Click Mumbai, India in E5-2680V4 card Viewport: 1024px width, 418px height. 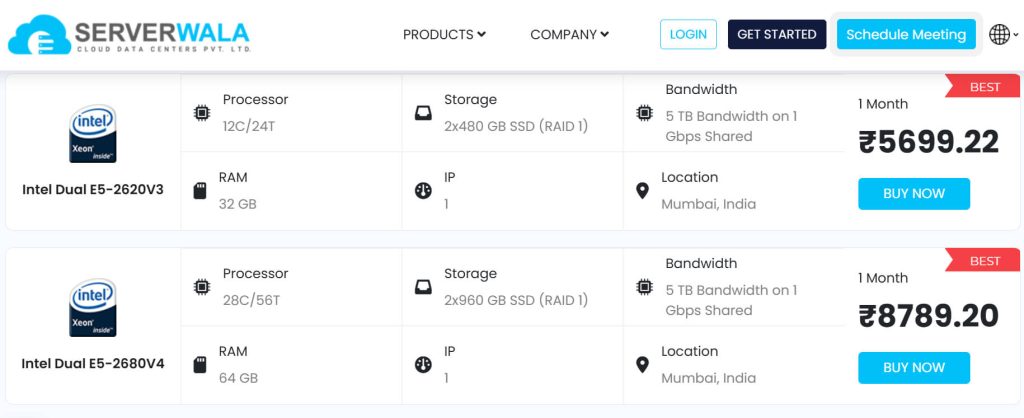point(709,378)
